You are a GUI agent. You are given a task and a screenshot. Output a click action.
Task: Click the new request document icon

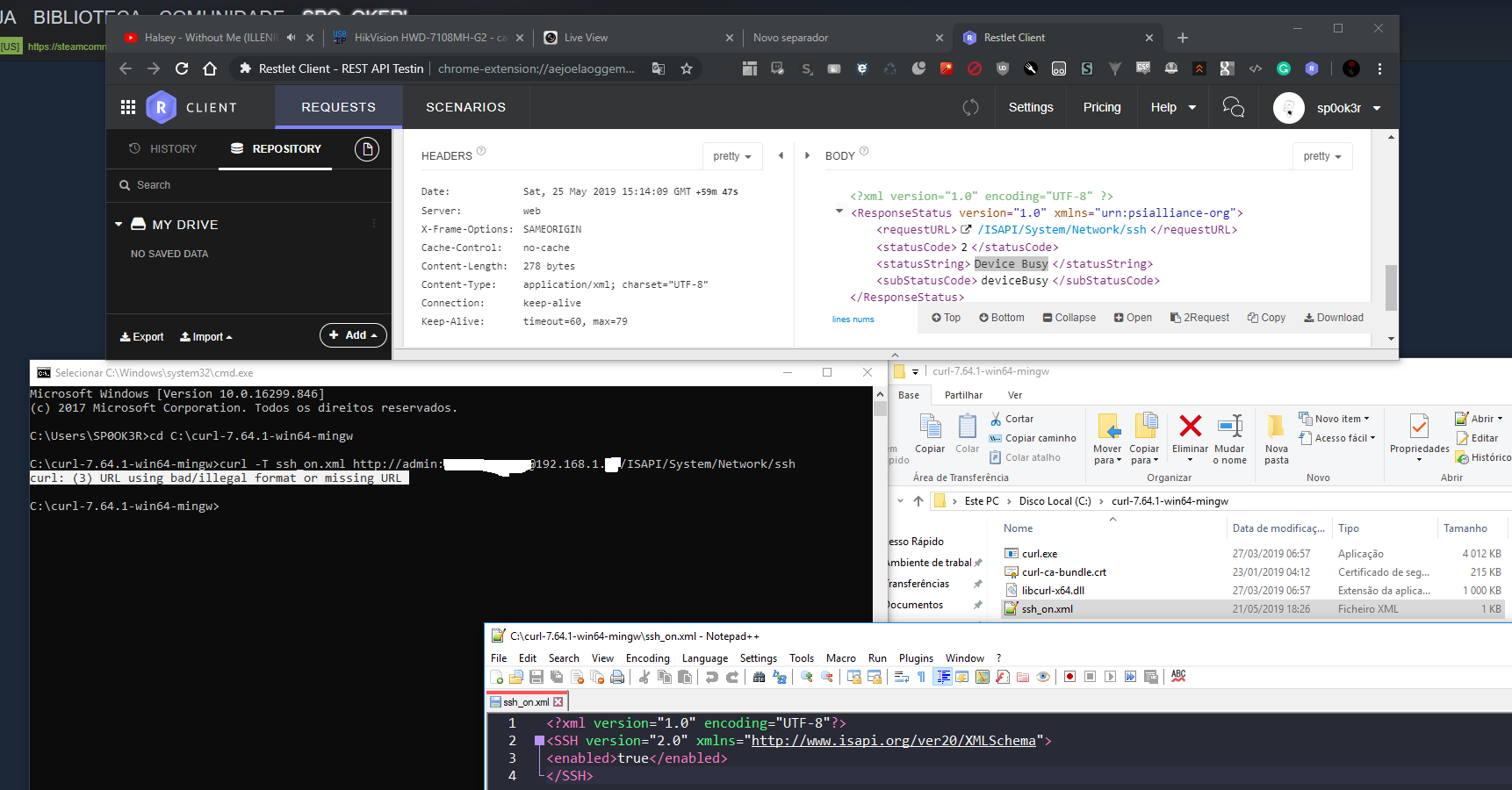[x=366, y=149]
